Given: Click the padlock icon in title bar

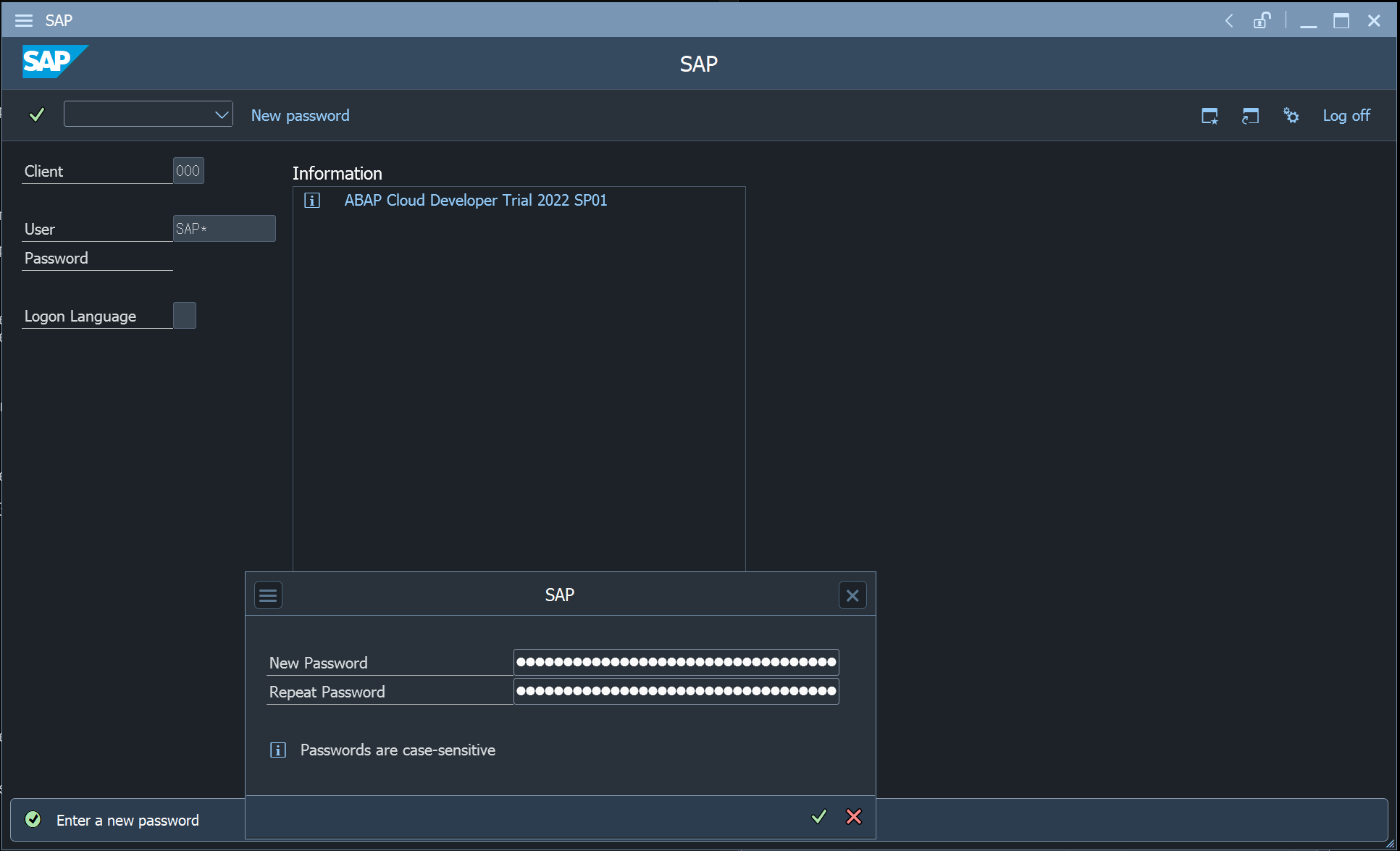Looking at the screenshot, I should tap(1262, 20).
